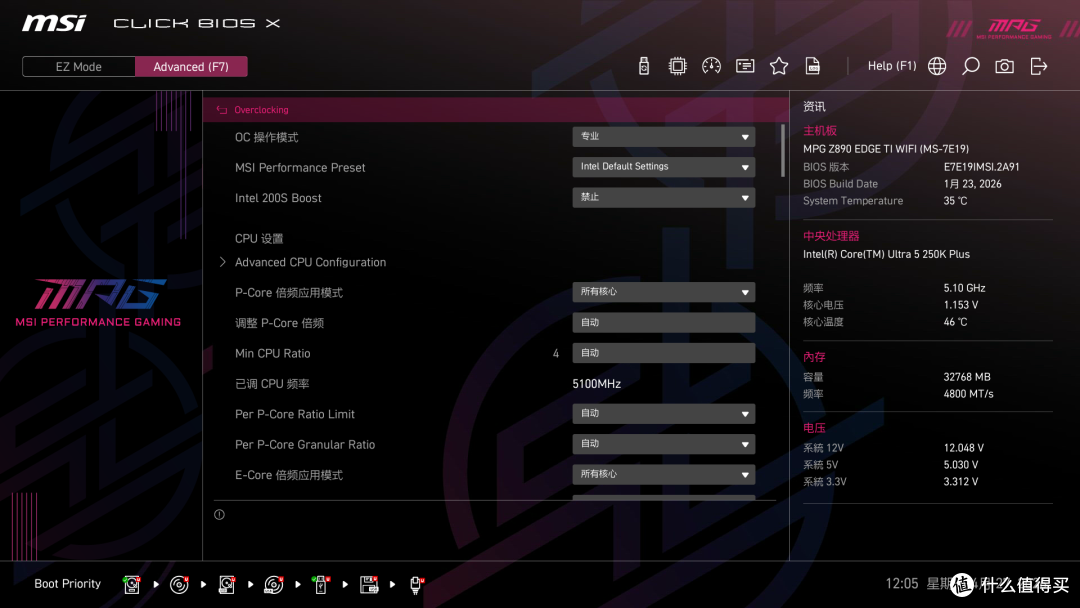Screen dimensions: 1080x608
Task: Click the 调整 P-Core 倍频 input field
Action: pyautogui.click(x=663, y=322)
